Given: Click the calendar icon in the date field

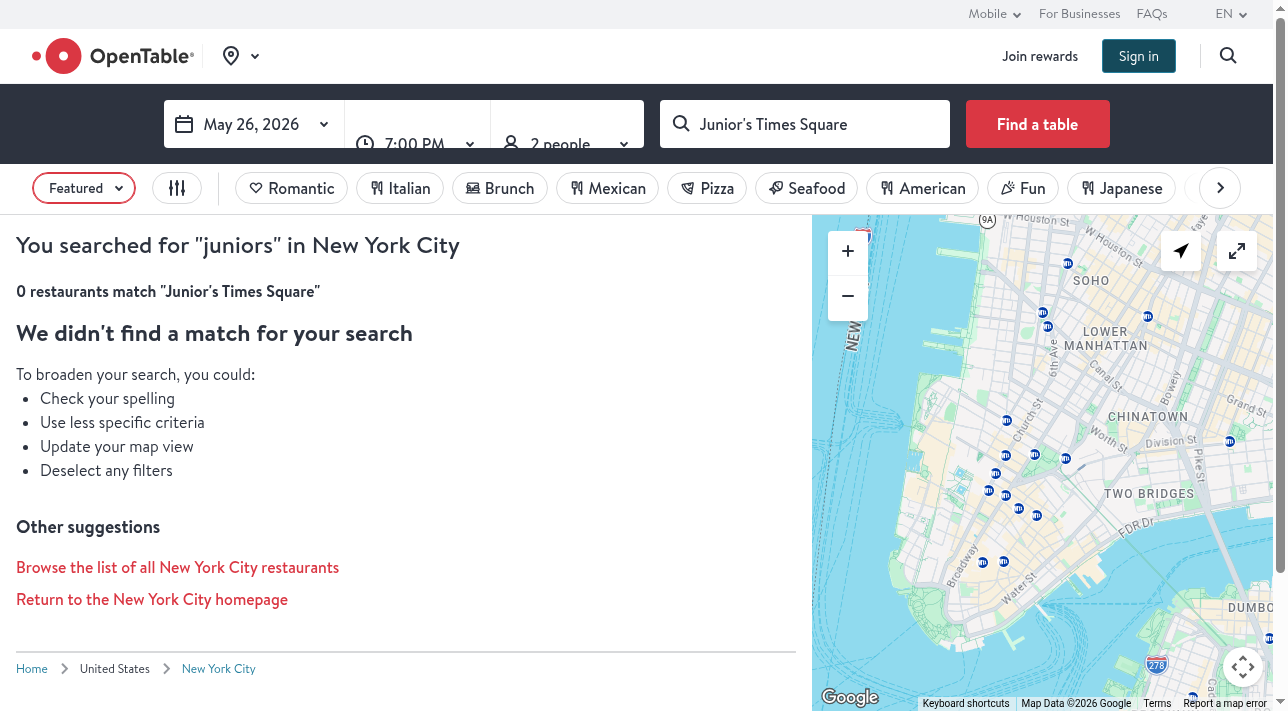Looking at the screenshot, I should pyautogui.click(x=184, y=124).
